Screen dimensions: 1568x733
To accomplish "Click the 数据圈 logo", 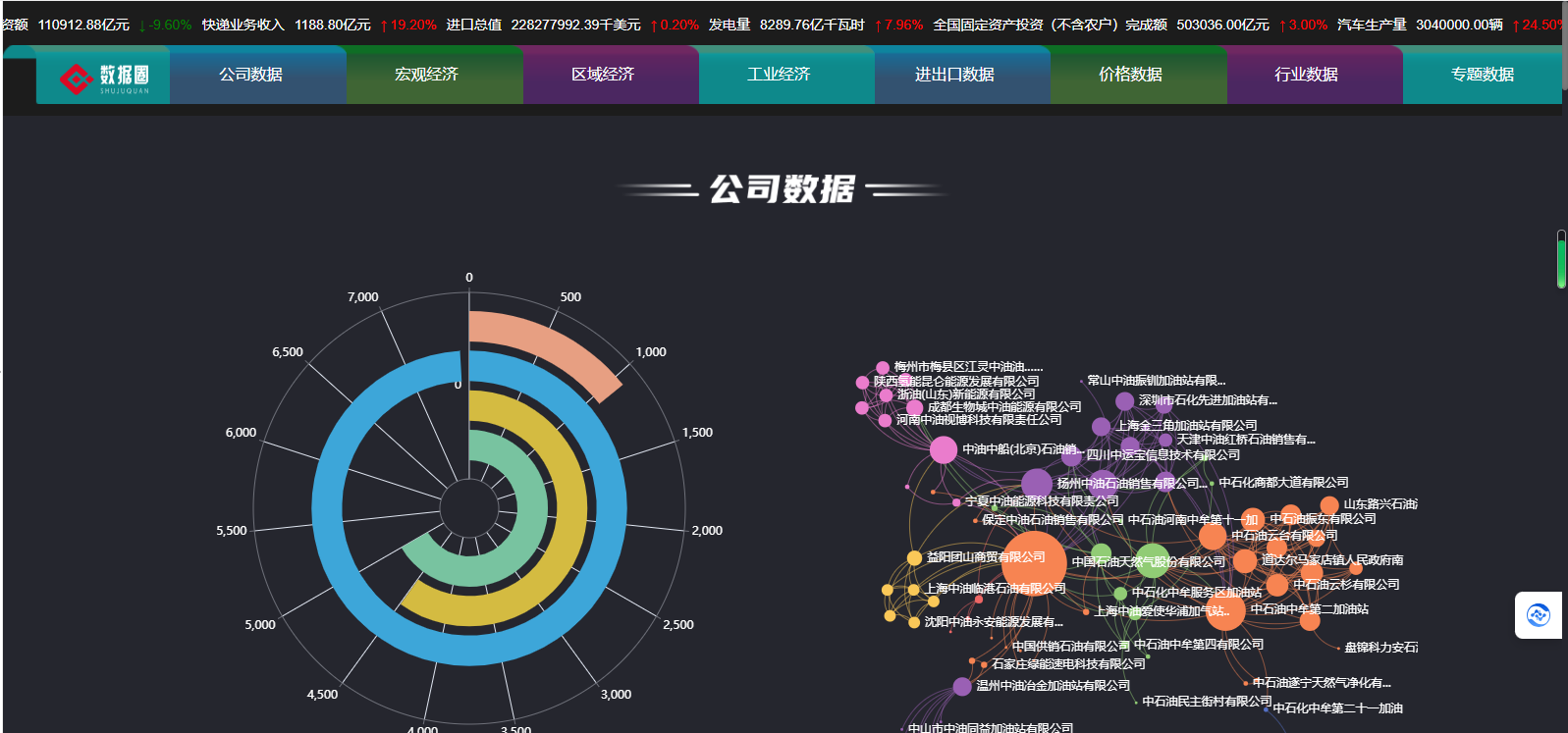I will tap(104, 78).
